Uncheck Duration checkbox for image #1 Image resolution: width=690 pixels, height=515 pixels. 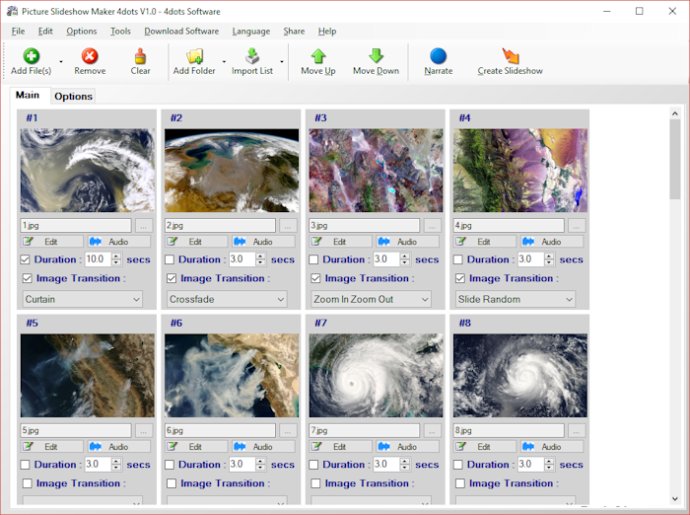[25, 260]
